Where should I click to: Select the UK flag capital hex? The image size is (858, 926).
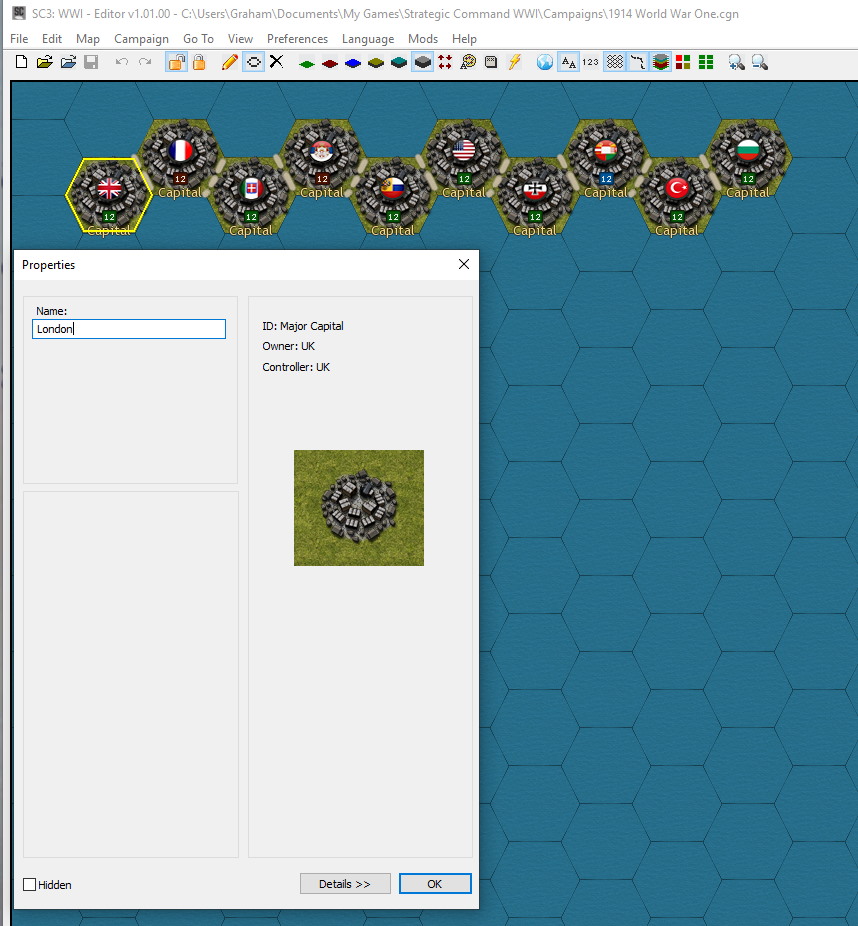pyautogui.click(x=109, y=195)
